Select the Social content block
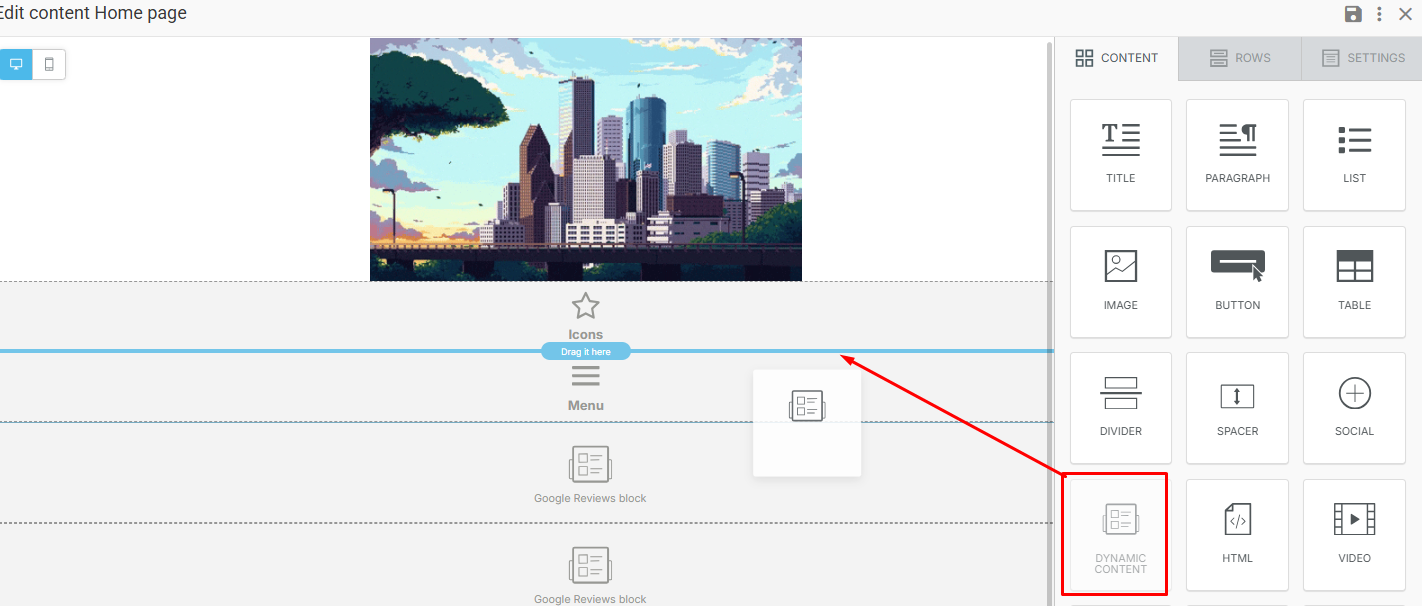 coord(1354,408)
